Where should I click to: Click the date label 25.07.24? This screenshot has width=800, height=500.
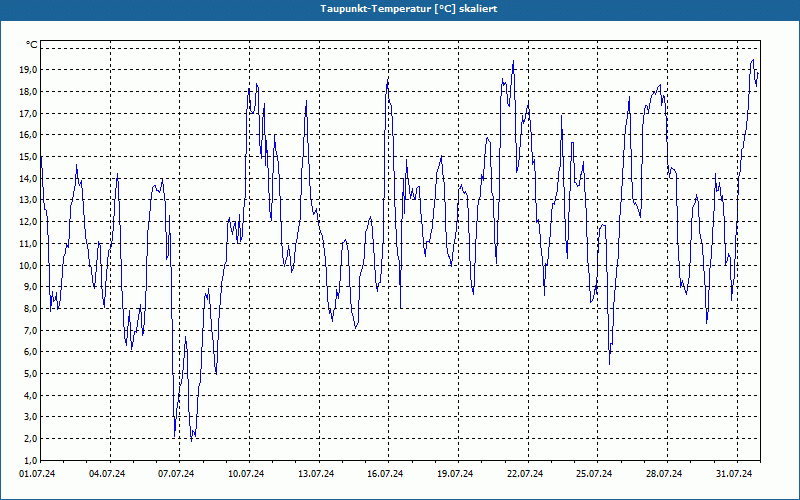[x=594, y=474]
